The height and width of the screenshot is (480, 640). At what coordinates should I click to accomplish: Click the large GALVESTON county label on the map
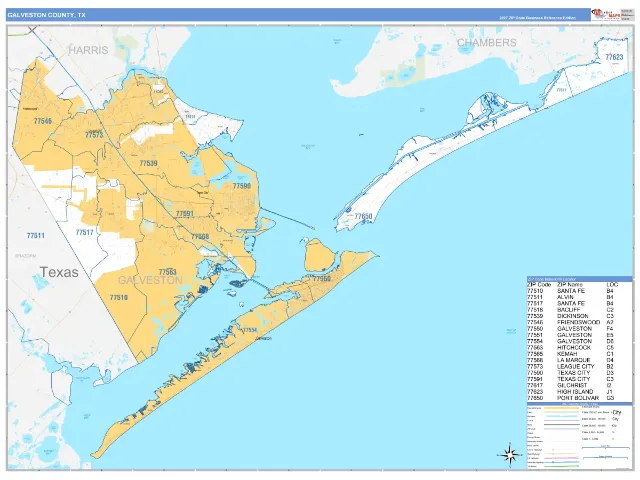pyautogui.click(x=150, y=280)
